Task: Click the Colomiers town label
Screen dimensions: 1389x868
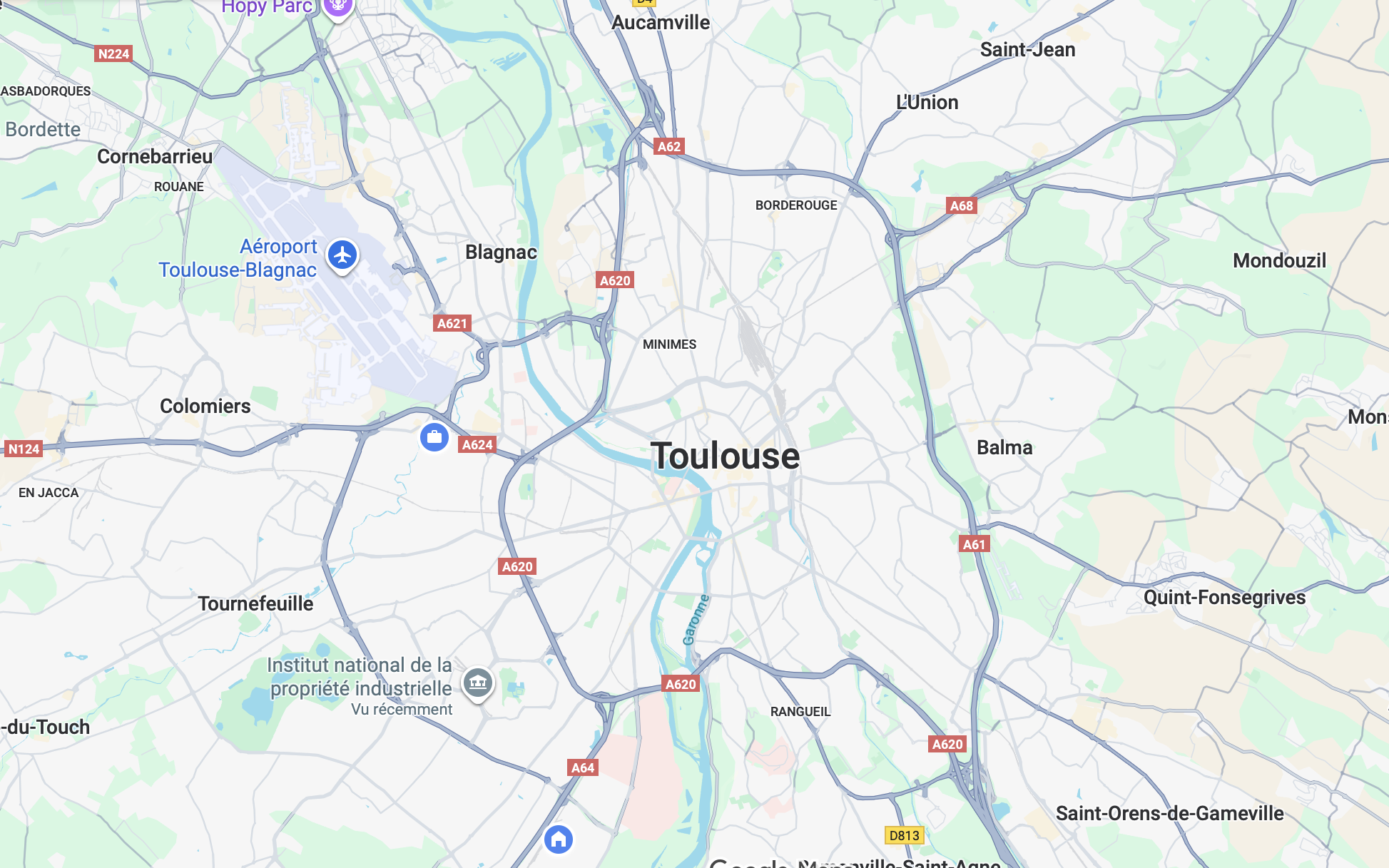Action: (x=205, y=407)
